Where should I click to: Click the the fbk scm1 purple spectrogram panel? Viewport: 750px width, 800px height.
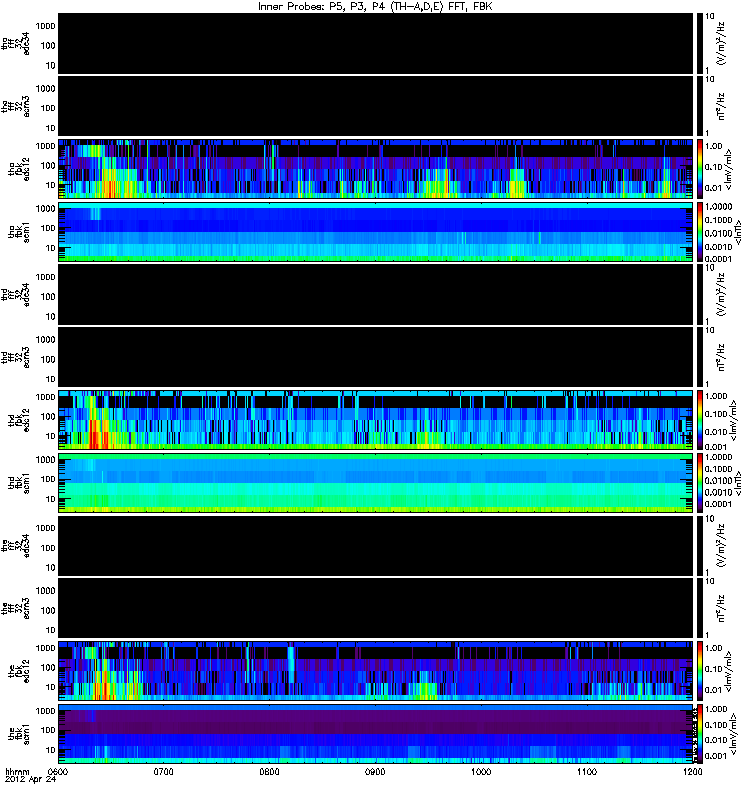pyautogui.click(x=376, y=734)
